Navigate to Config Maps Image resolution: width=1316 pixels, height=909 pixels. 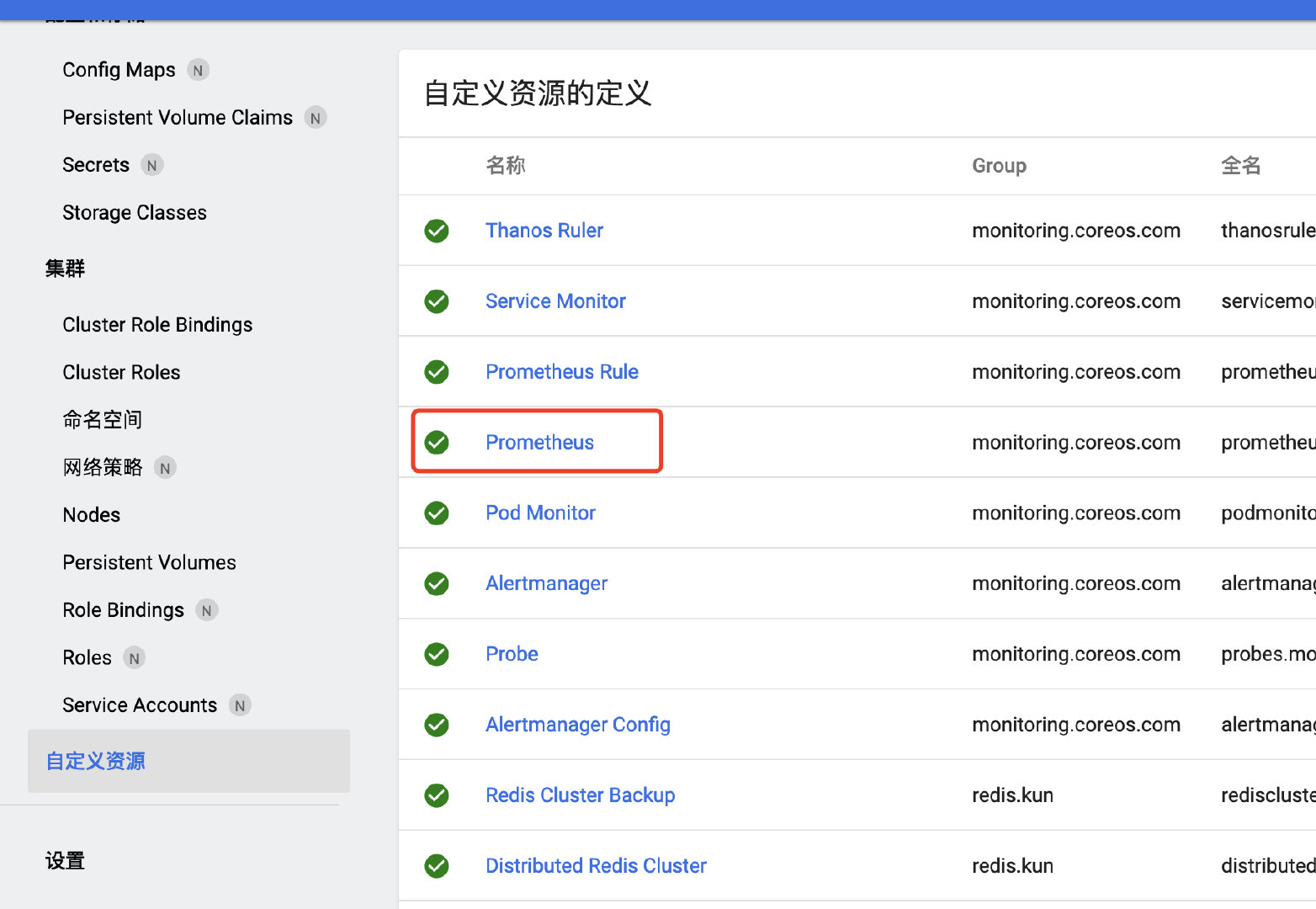pyautogui.click(x=119, y=70)
